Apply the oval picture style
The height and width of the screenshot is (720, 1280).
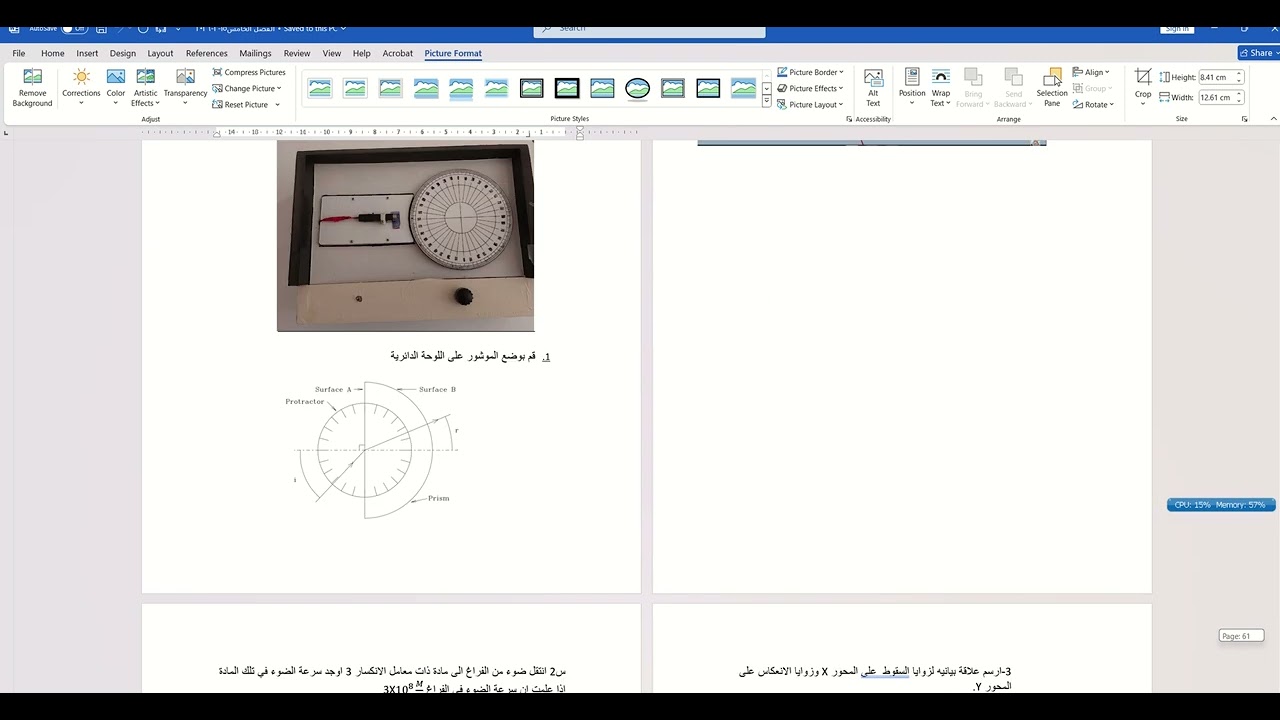tap(638, 89)
